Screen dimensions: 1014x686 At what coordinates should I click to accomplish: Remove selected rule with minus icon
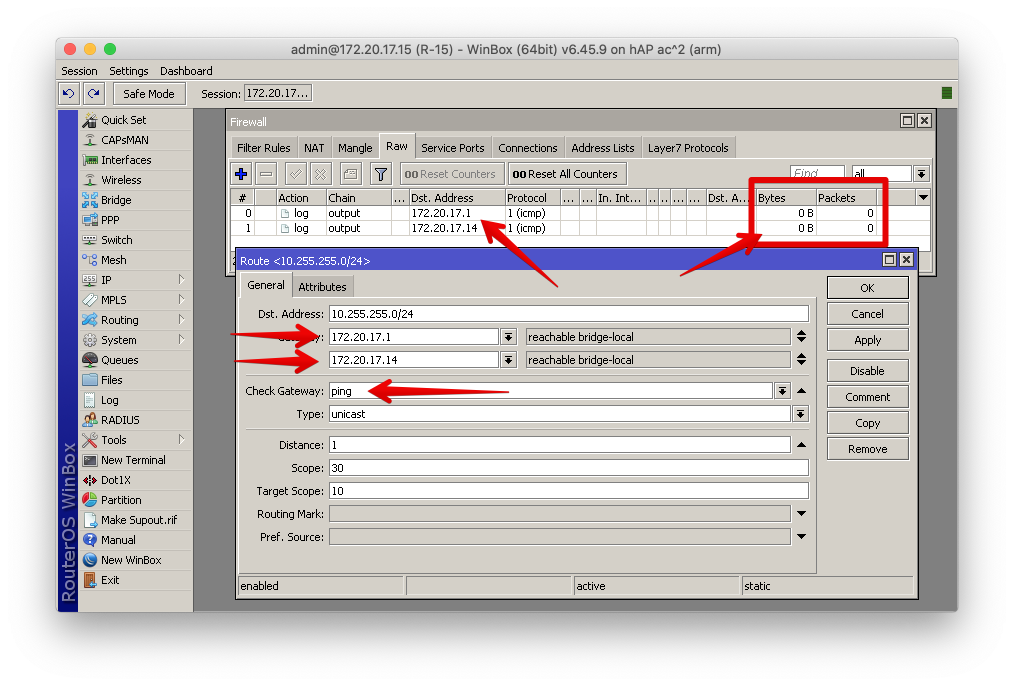click(x=266, y=174)
